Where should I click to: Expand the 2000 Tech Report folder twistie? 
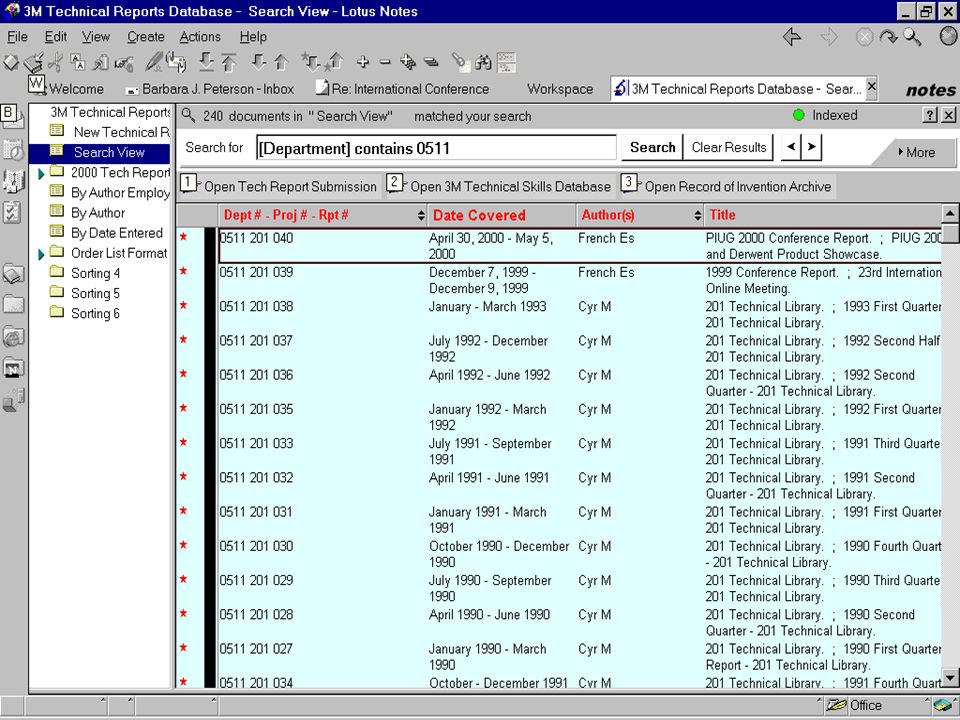(x=41, y=174)
